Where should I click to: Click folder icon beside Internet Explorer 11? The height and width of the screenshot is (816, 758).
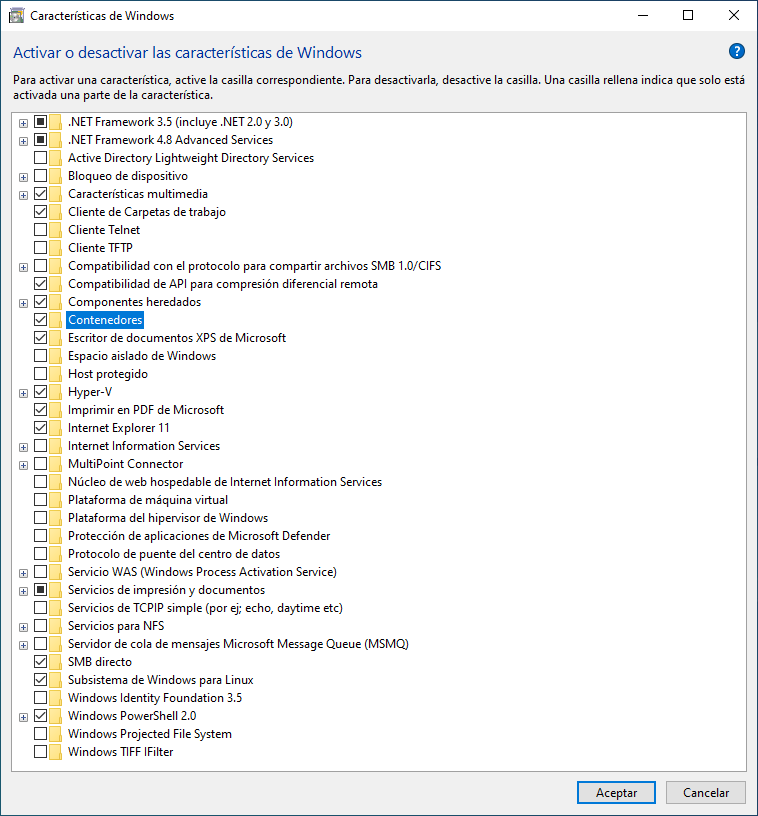pos(56,428)
